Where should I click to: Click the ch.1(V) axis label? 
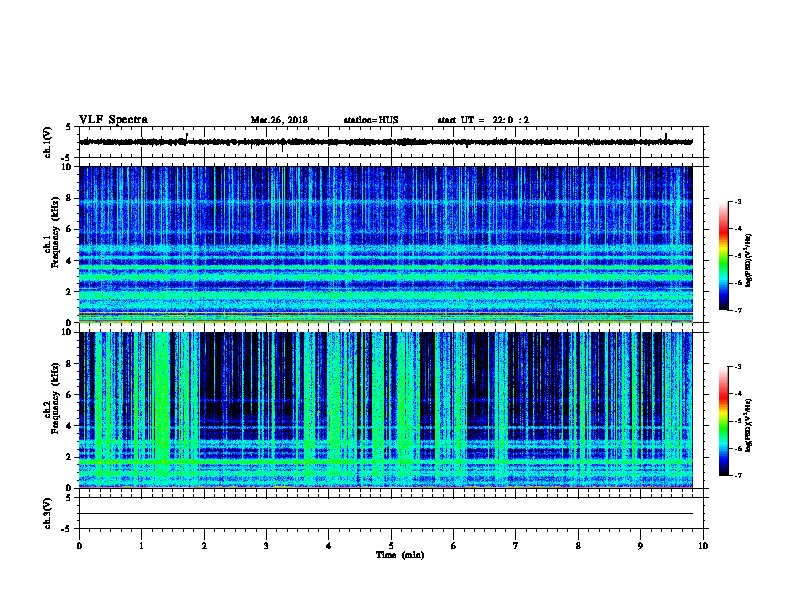pyautogui.click(x=48, y=142)
